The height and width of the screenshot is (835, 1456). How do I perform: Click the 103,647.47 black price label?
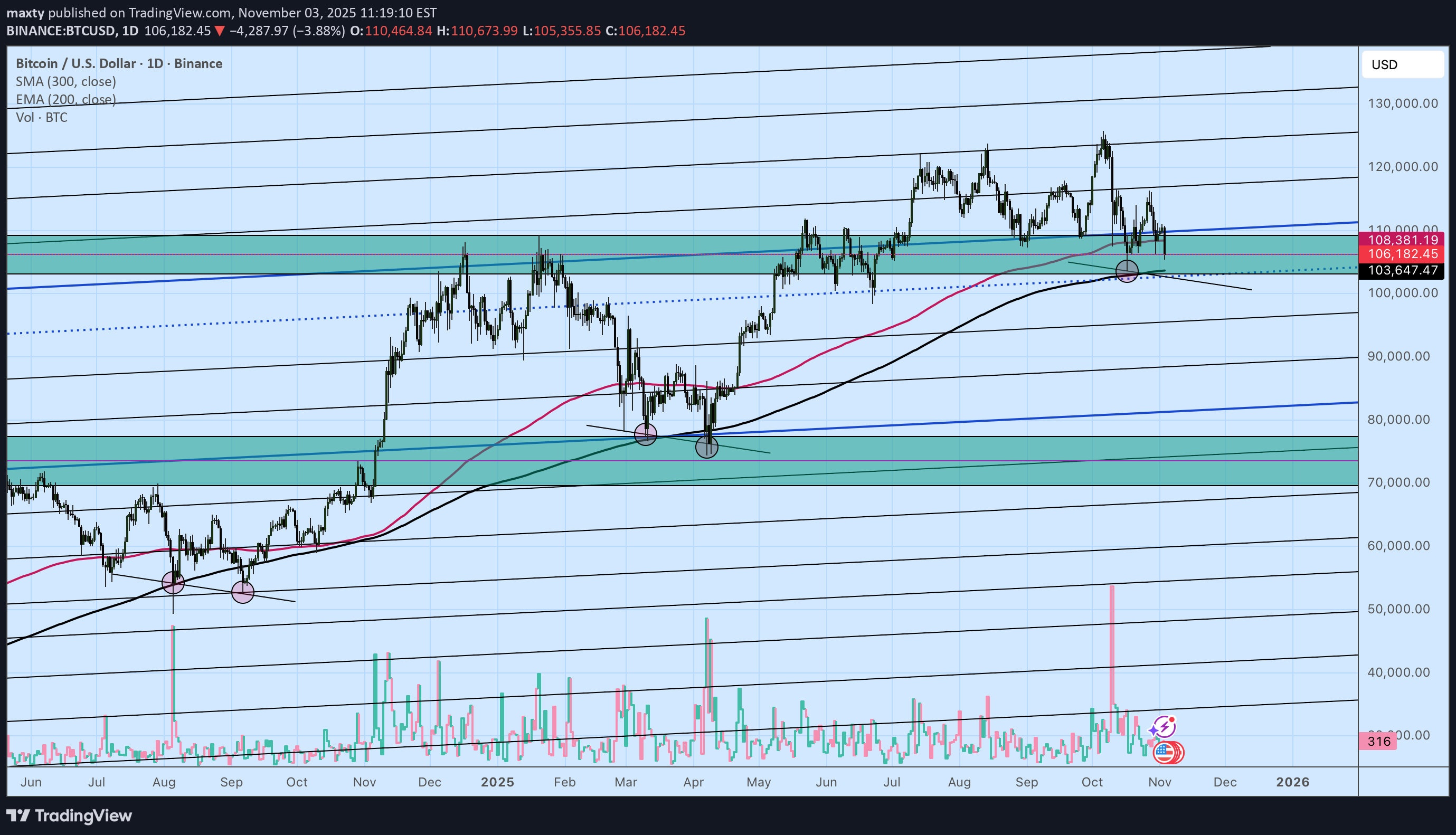point(1403,270)
